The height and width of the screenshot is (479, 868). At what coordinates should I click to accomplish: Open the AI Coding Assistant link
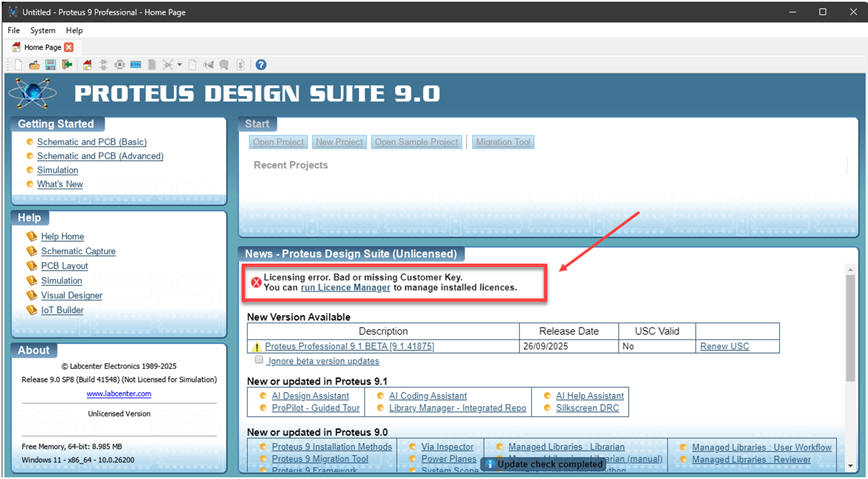(428, 396)
